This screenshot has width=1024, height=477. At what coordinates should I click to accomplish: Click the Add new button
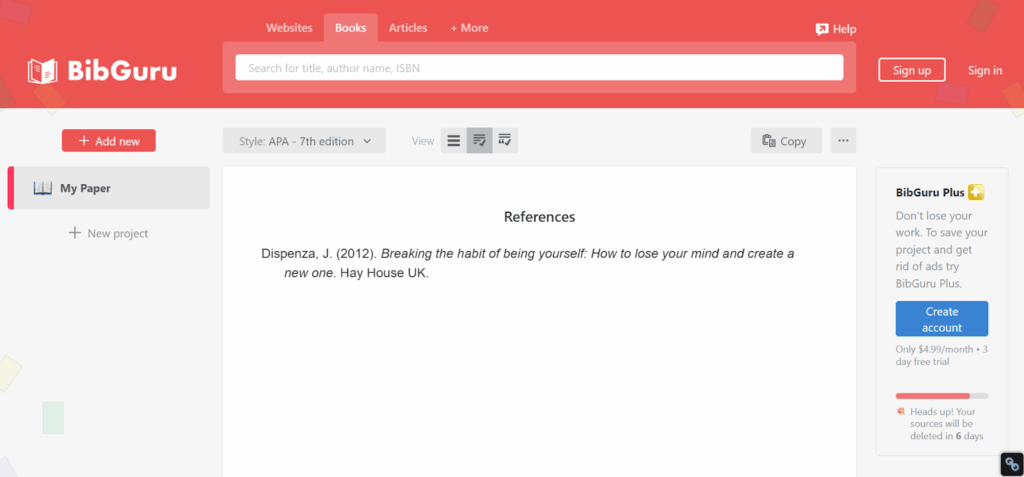[109, 140]
